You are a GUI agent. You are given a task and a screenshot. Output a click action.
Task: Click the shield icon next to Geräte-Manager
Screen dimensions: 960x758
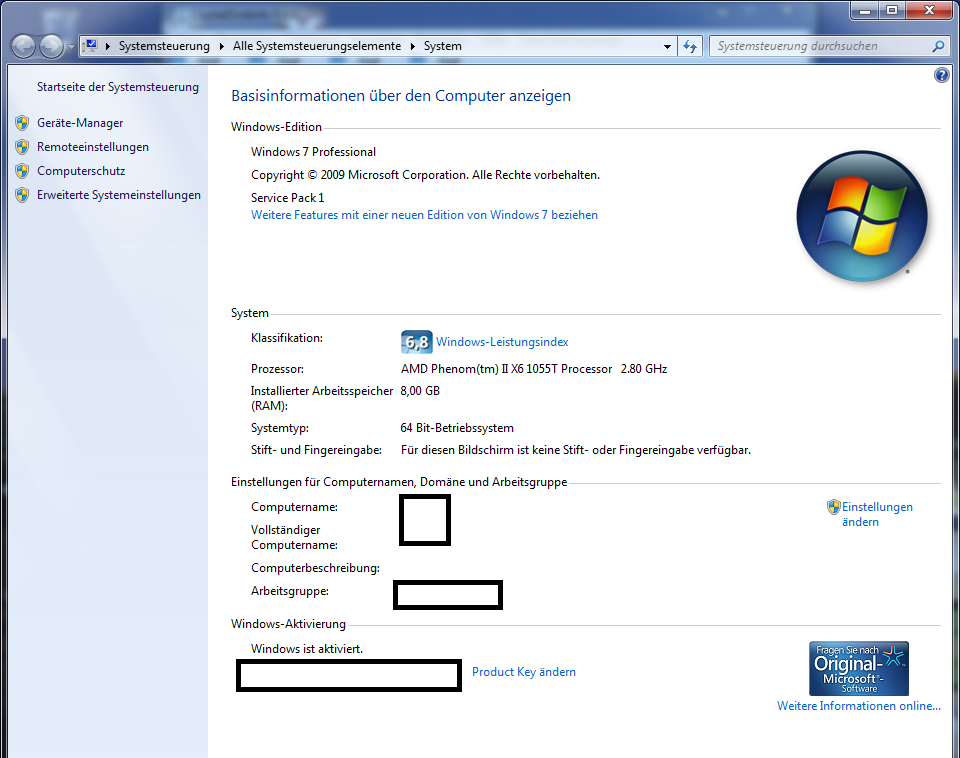pyautogui.click(x=22, y=123)
